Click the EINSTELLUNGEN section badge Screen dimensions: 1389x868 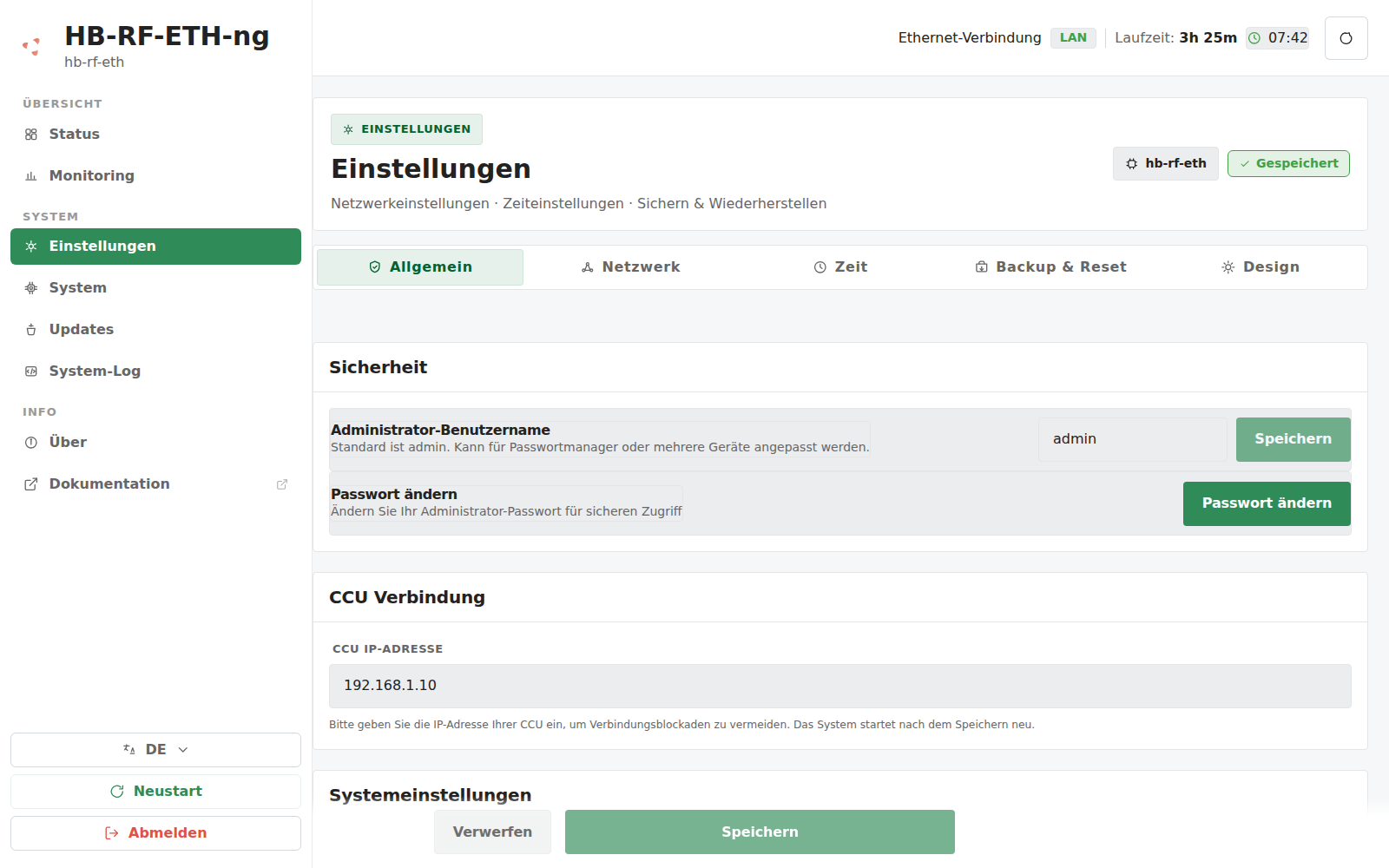pos(406,129)
